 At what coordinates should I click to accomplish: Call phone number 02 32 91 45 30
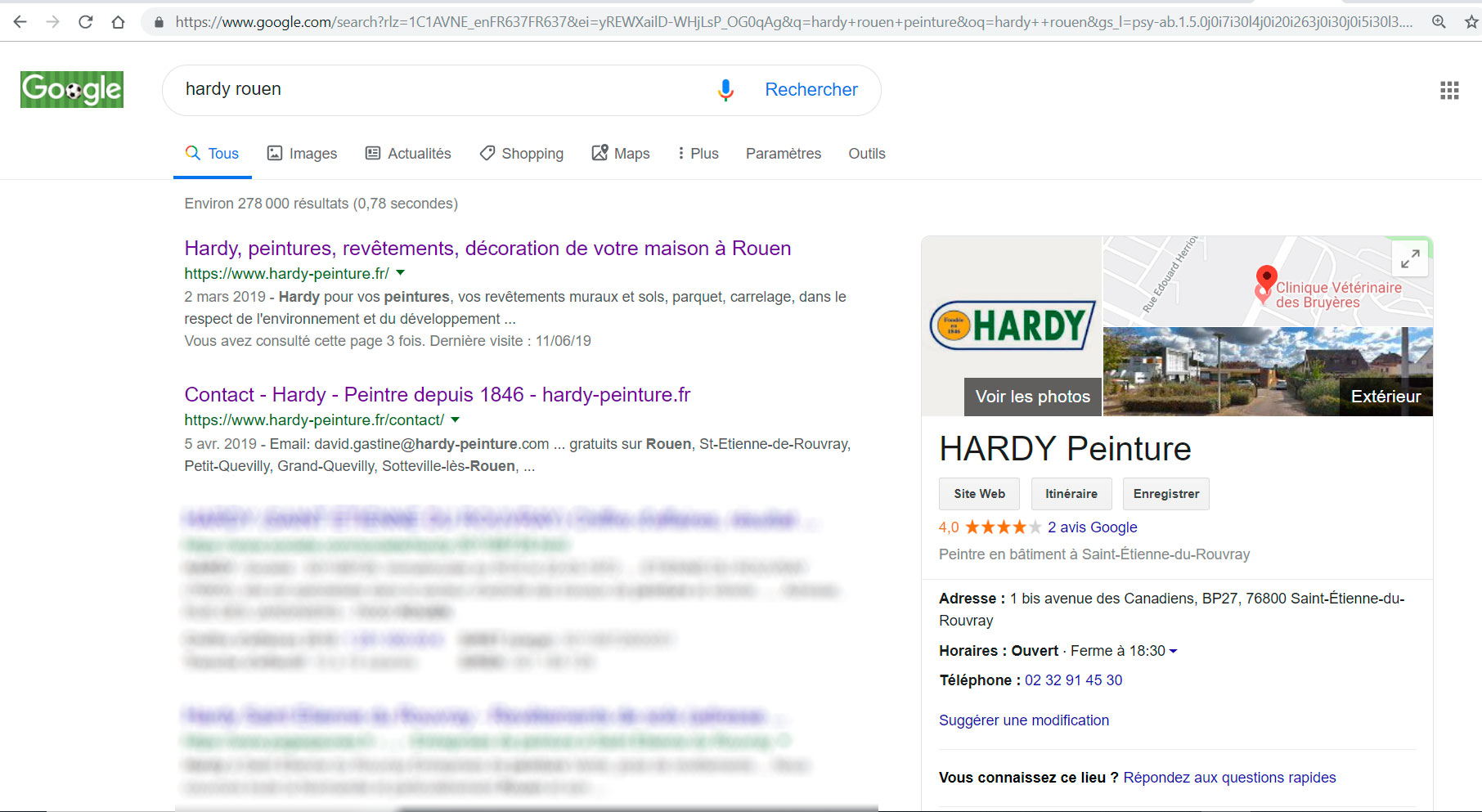tap(1073, 680)
